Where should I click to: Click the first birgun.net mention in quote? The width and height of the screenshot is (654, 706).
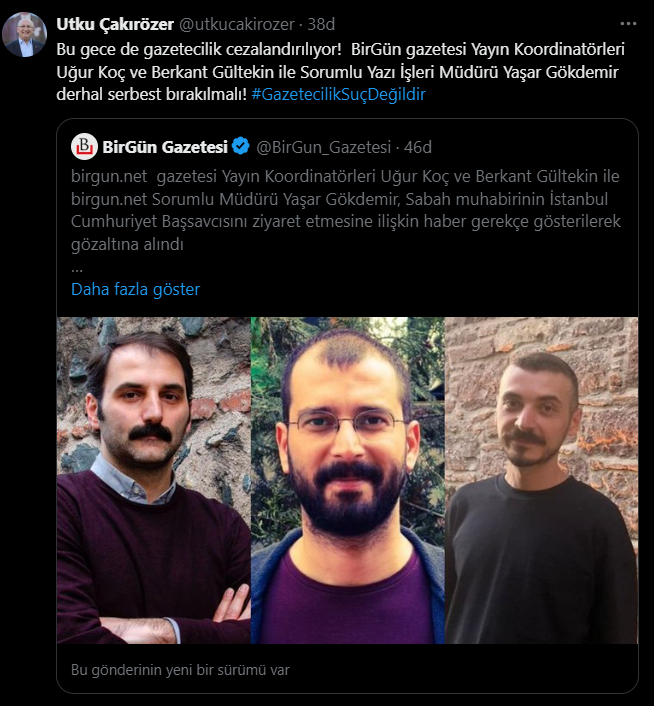(x=109, y=176)
